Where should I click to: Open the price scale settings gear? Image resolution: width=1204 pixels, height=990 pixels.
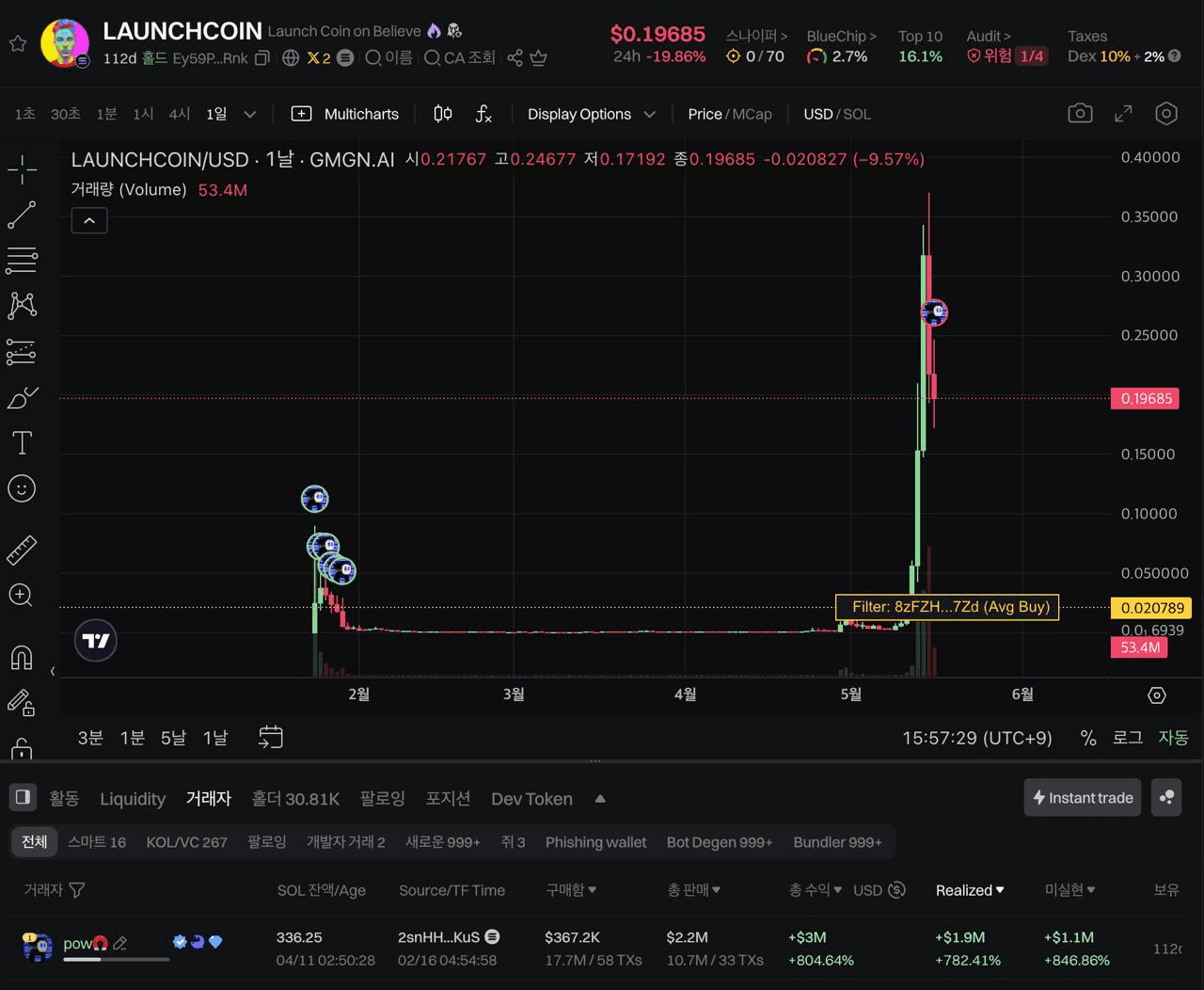point(1157,695)
